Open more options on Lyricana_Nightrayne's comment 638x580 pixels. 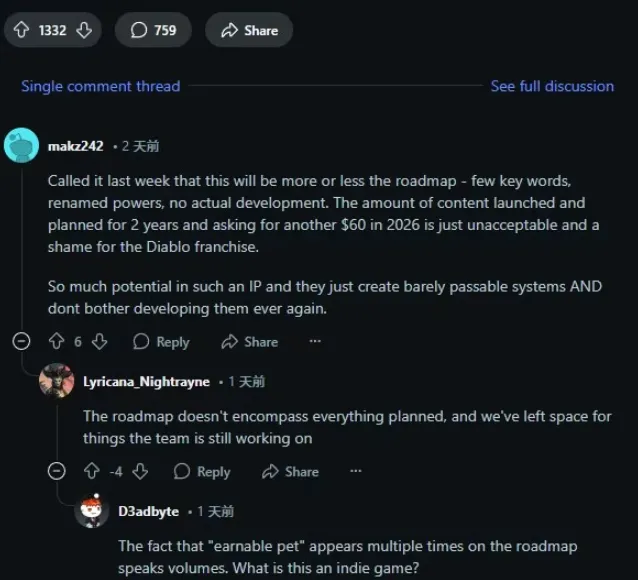pyautogui.click(x=356, y=471)
